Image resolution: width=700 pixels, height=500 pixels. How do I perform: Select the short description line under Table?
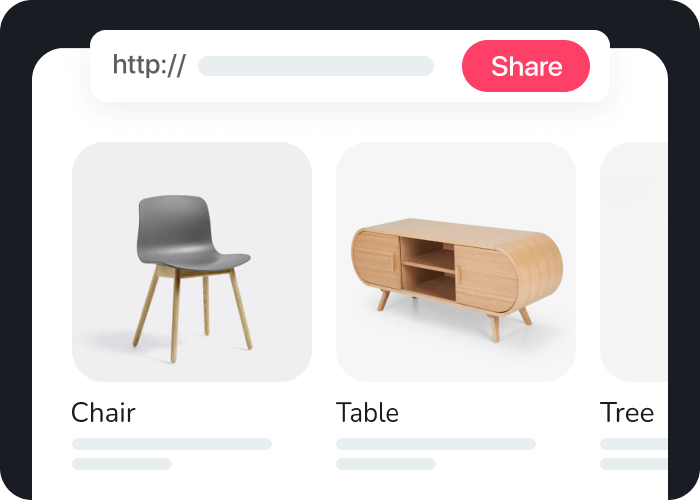386,464
